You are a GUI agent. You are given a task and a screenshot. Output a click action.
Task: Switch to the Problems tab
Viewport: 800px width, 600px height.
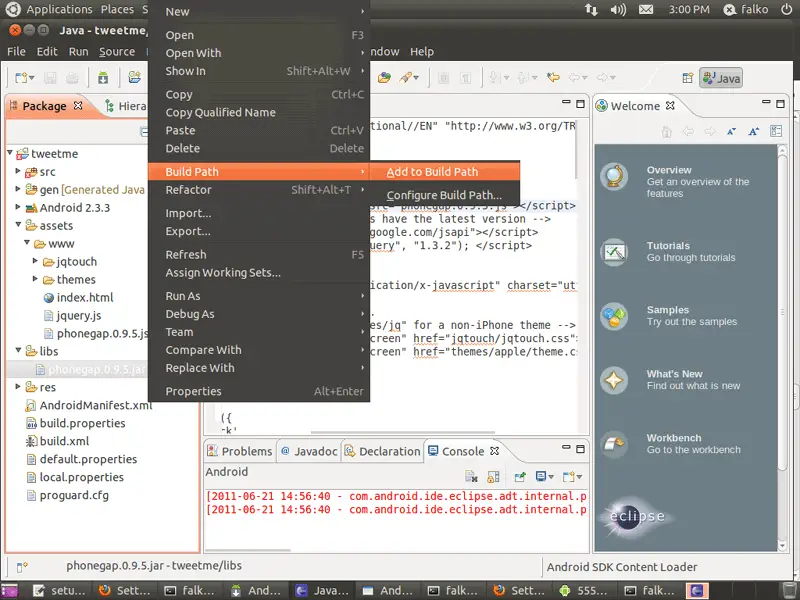tap(240, 451)
